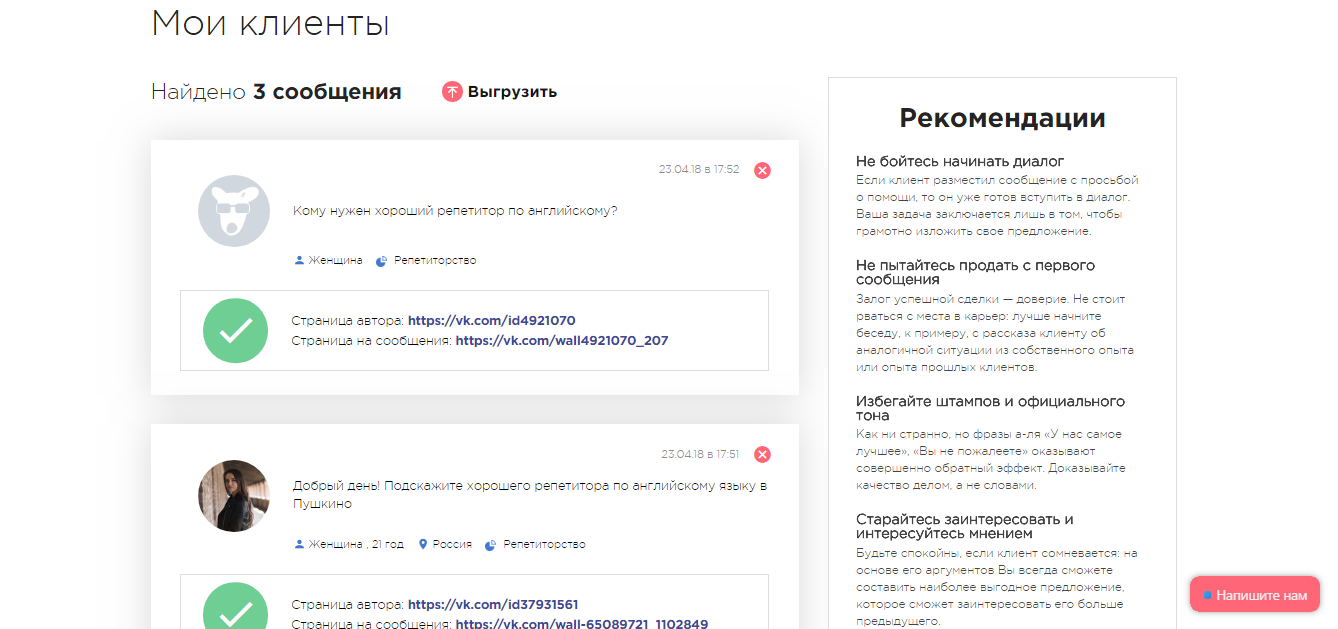
Task: Click the Мои клиенты page heading
Action: 272,22
